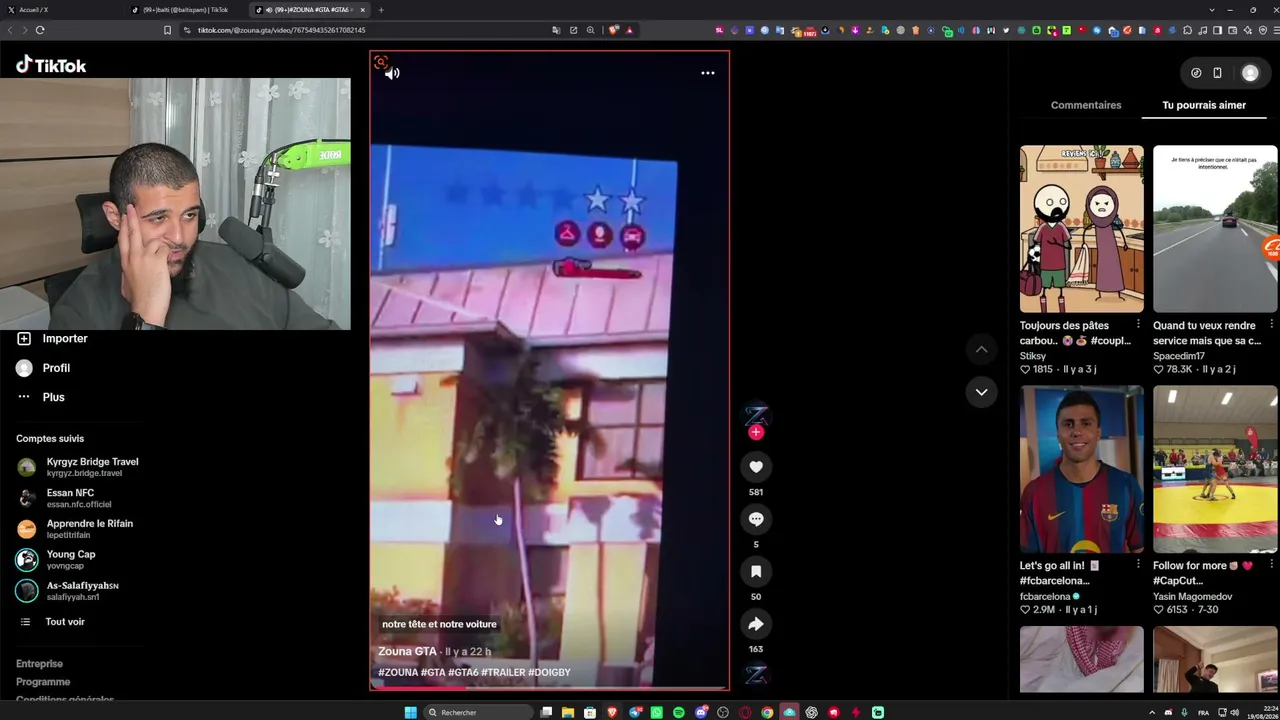The image size is (1280, 720).
Task: Open options for 'Toujours des pâtes carbou' card
Action: point(1138,325)
